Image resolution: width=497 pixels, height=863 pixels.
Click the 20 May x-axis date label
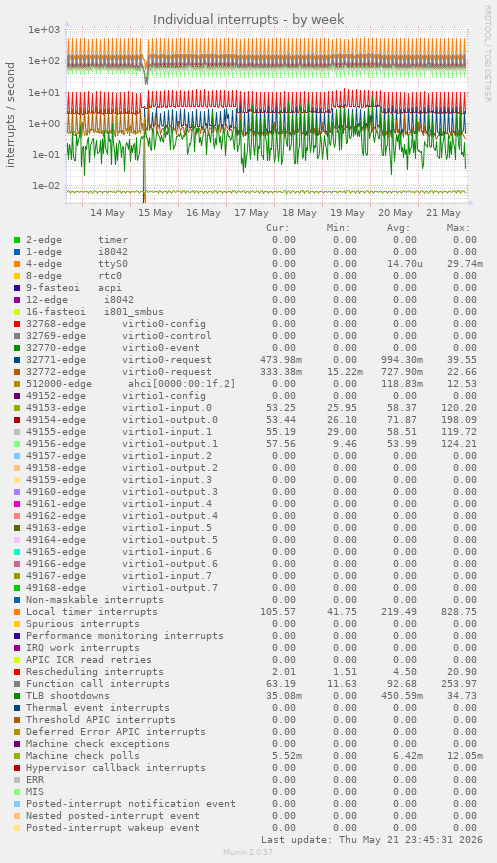click(x=395, y=213)
